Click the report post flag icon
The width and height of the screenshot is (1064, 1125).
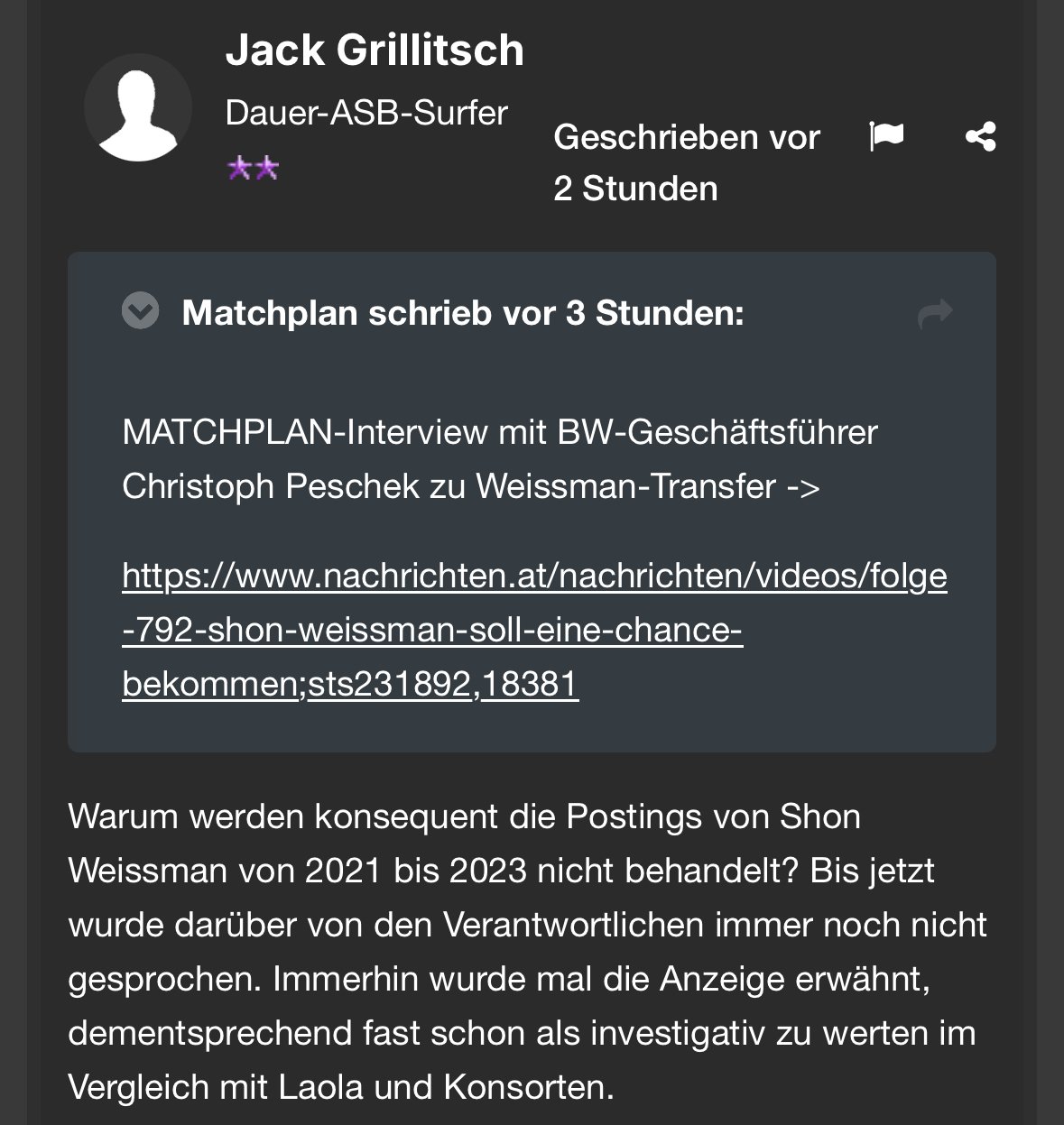[886, 137]
